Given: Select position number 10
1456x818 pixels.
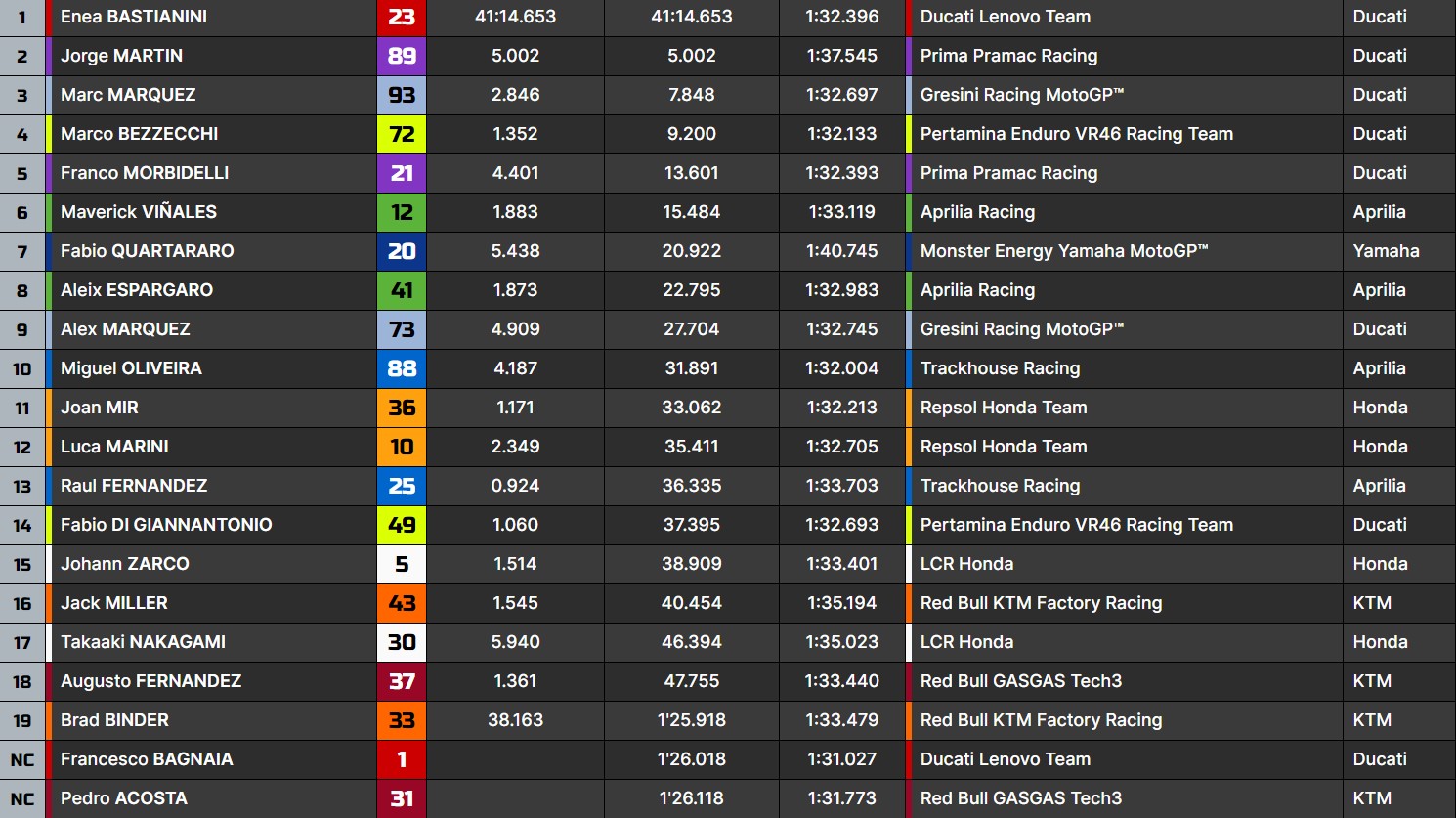Looking at the screenshot, I should pyautogui.click(x=22, y=368).
